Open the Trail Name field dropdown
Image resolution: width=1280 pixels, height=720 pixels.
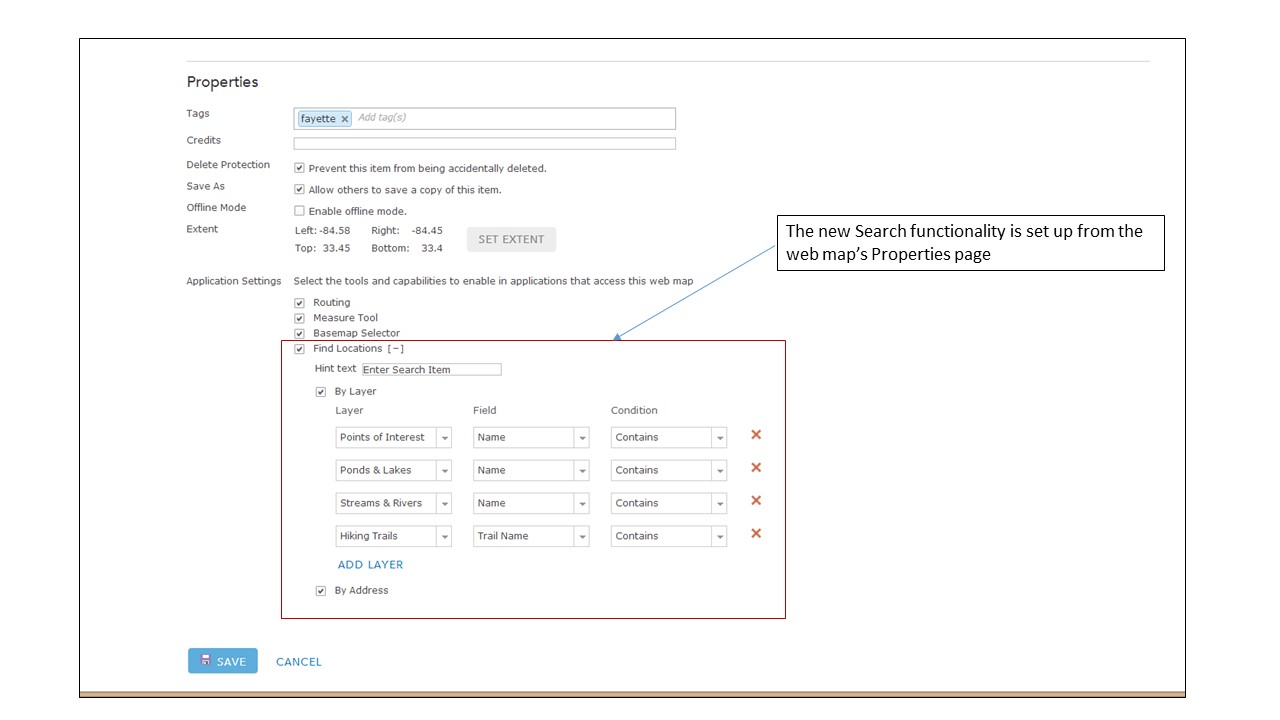pyautogui.click(x=581, y=537)
